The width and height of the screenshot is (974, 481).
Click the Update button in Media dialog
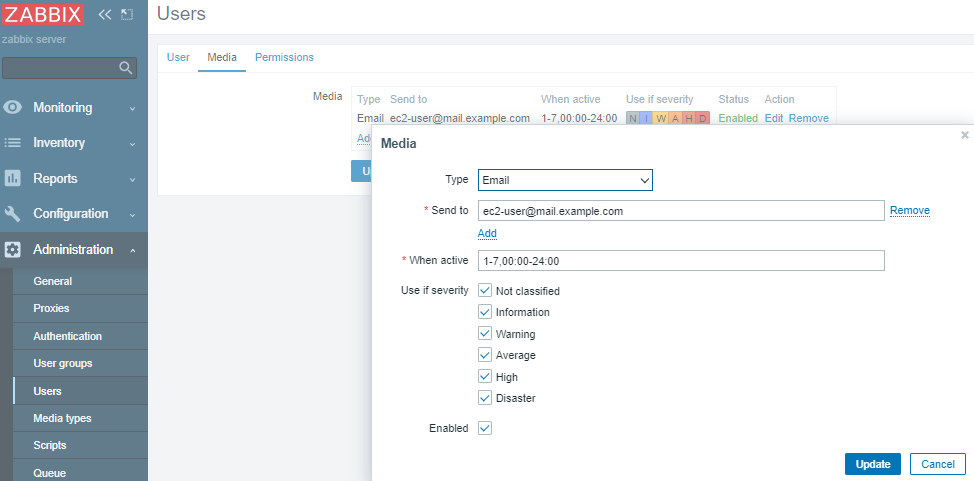point(873,464)
